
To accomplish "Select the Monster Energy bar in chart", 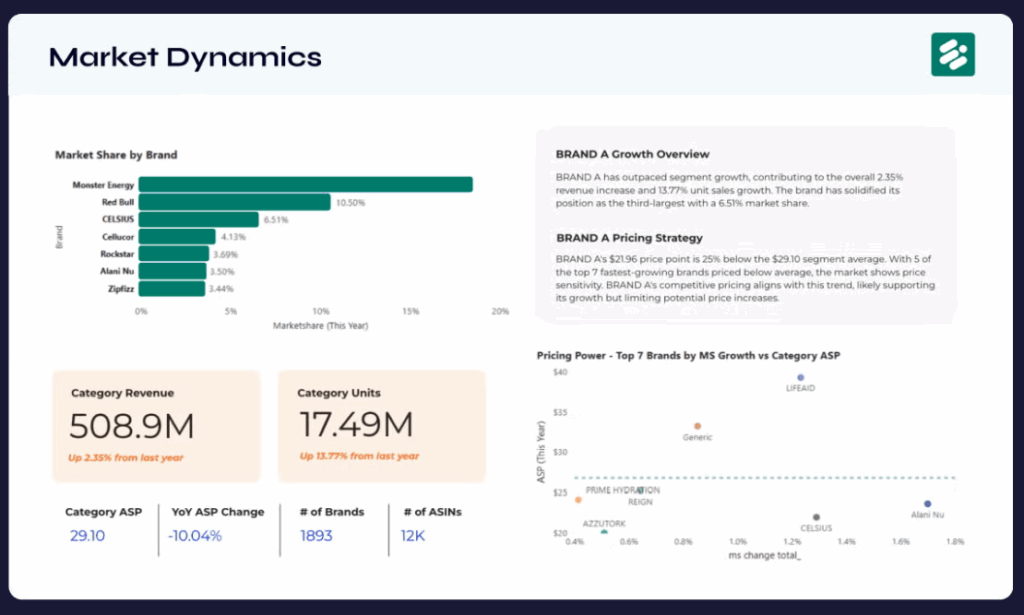I will tap(305, 184).
